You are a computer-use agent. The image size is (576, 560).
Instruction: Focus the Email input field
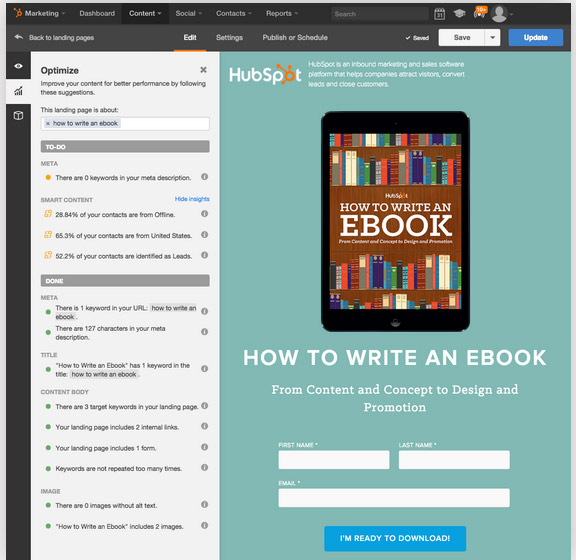[x=394, y=498]
